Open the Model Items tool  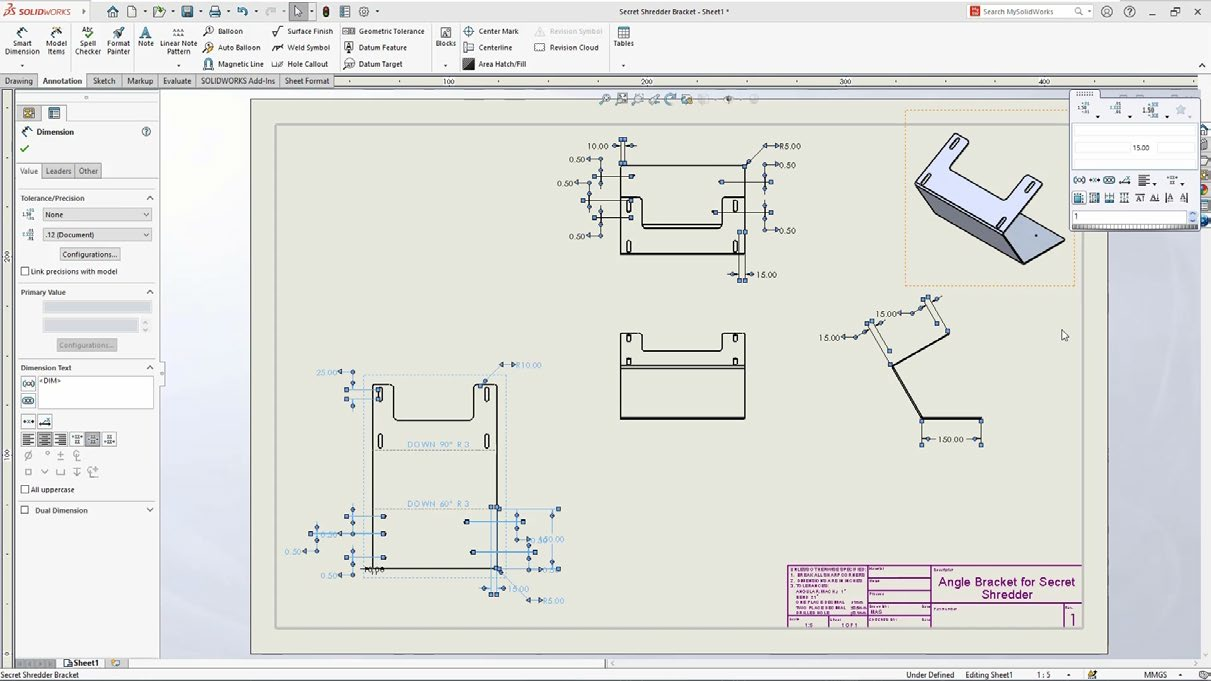click(56, 40)
